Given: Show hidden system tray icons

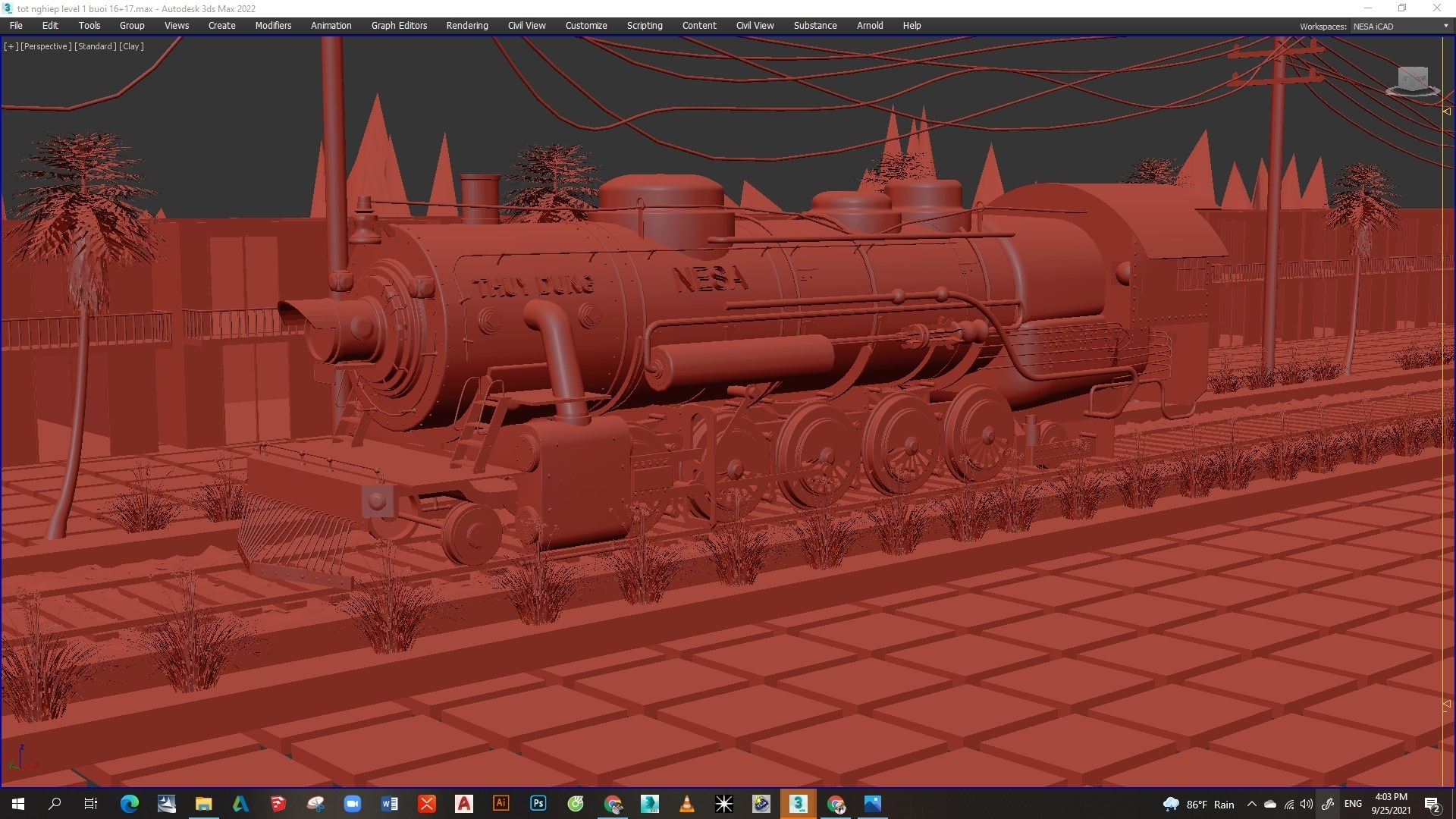Looking at the screenshot, I should pyautogui.click(x=1251, y=804).
